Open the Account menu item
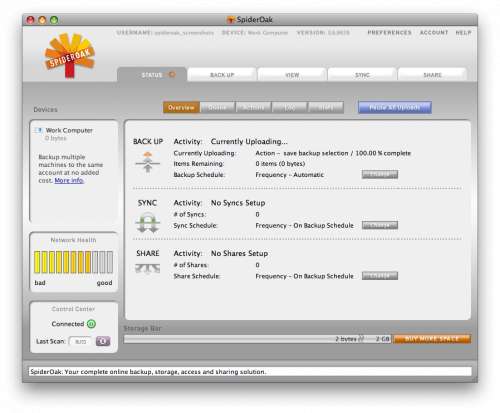 coord(434,32)
